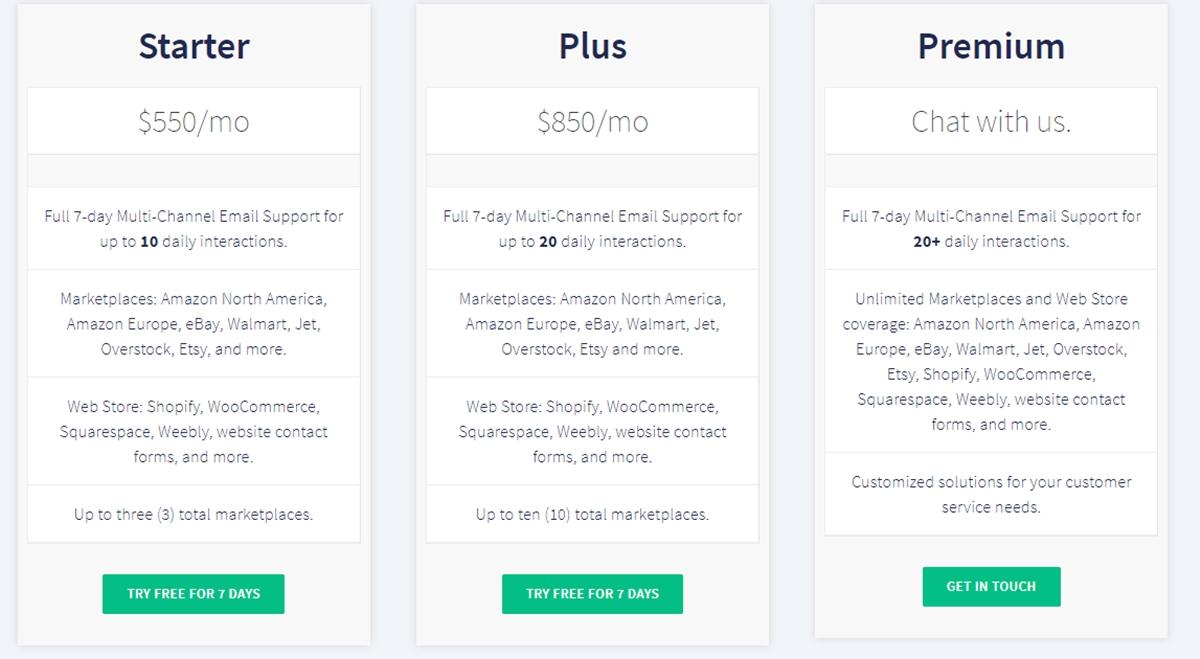Click the 'Chat with us.' text

(x=991, y=122)
